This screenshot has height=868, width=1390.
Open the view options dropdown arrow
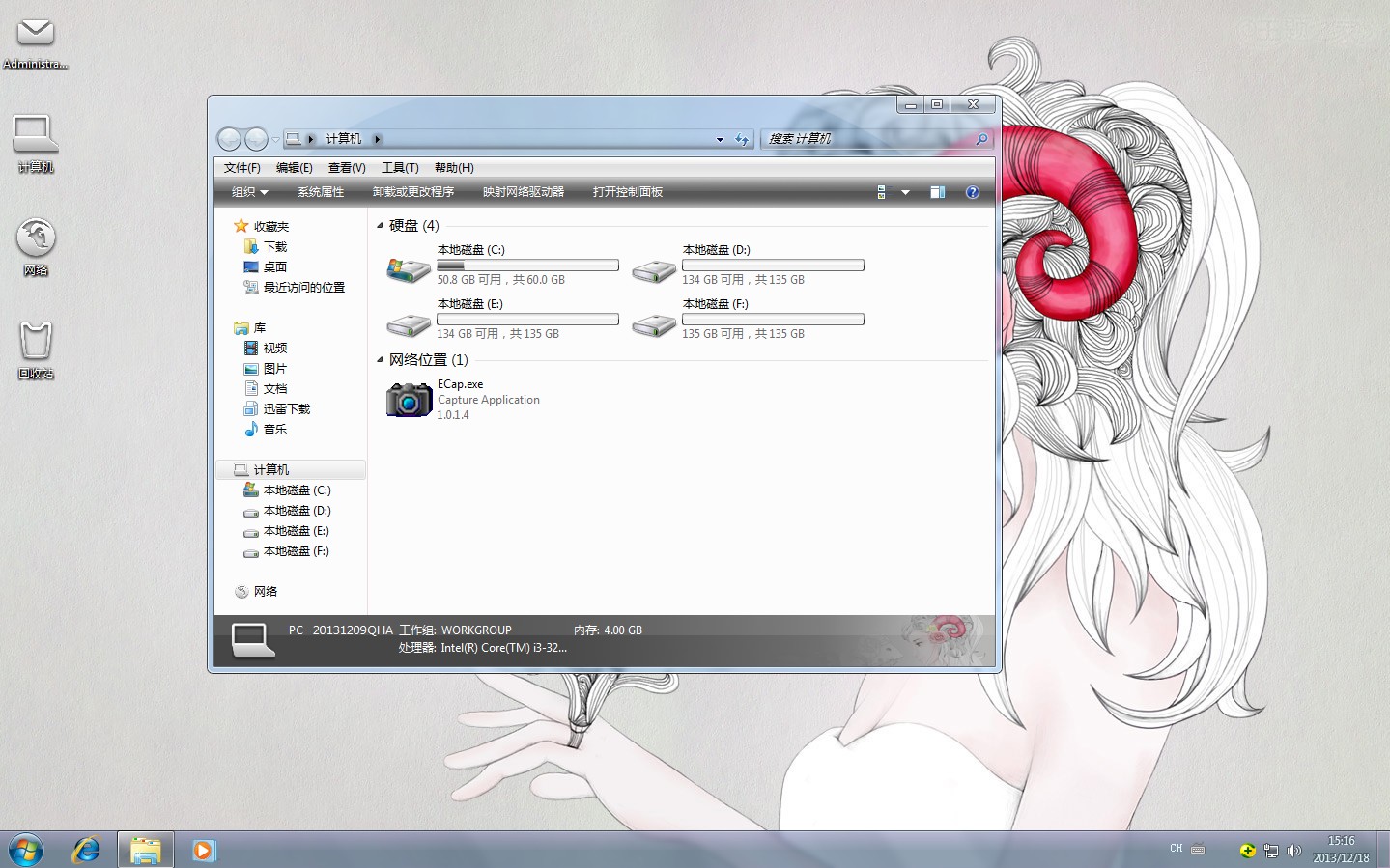point(905,192)
